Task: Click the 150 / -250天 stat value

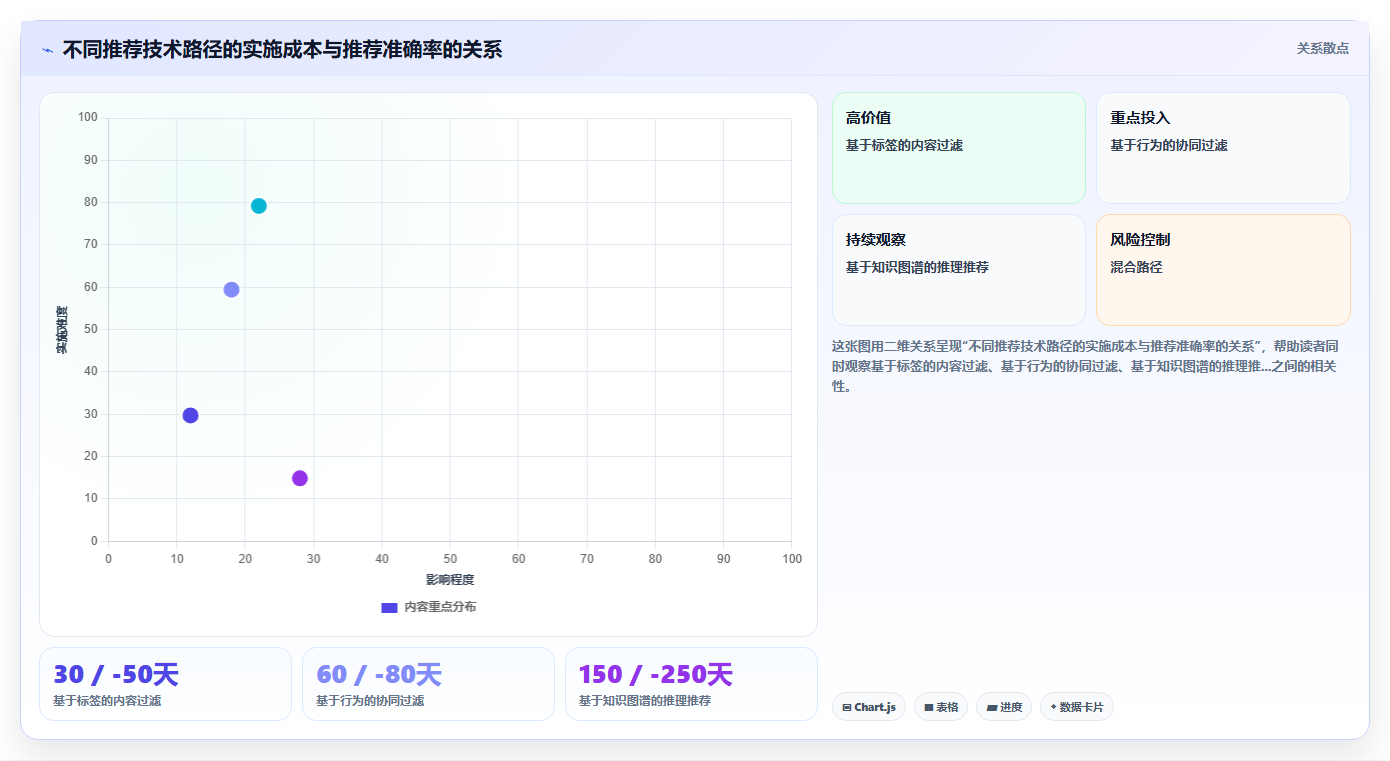Action: tap(656, 675)
